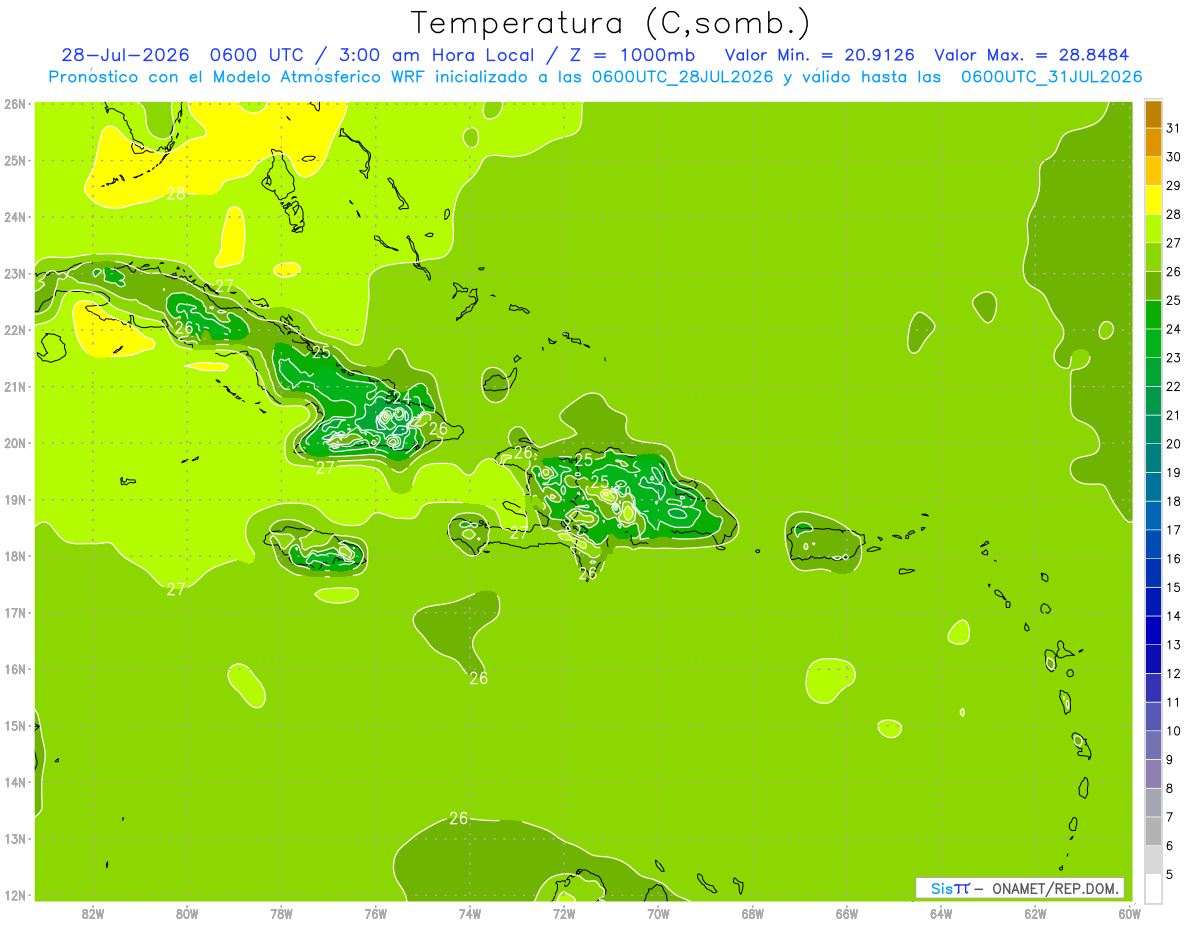Click the valid-until time '0600UTC_31JUL2026'
Image resolution: width=1200 pixels, height=927 pixels.
1051,77
